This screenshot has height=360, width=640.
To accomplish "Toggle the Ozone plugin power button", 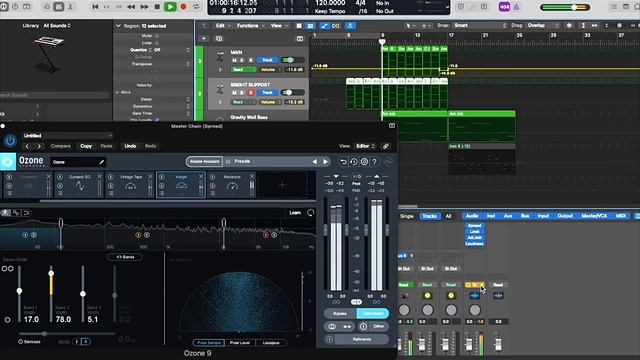I will coord(10,141).
